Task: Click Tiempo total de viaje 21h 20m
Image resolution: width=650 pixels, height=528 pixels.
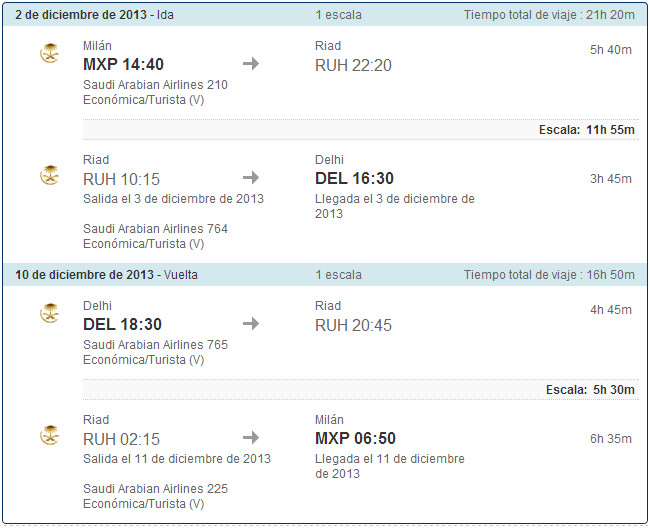Action: pos(549,15)
